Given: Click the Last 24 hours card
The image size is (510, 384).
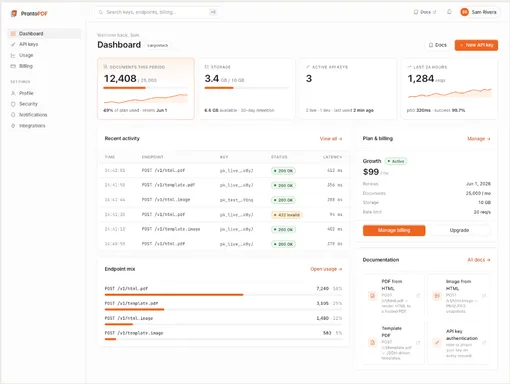Looking at the screenshot, I should point(450,89).
